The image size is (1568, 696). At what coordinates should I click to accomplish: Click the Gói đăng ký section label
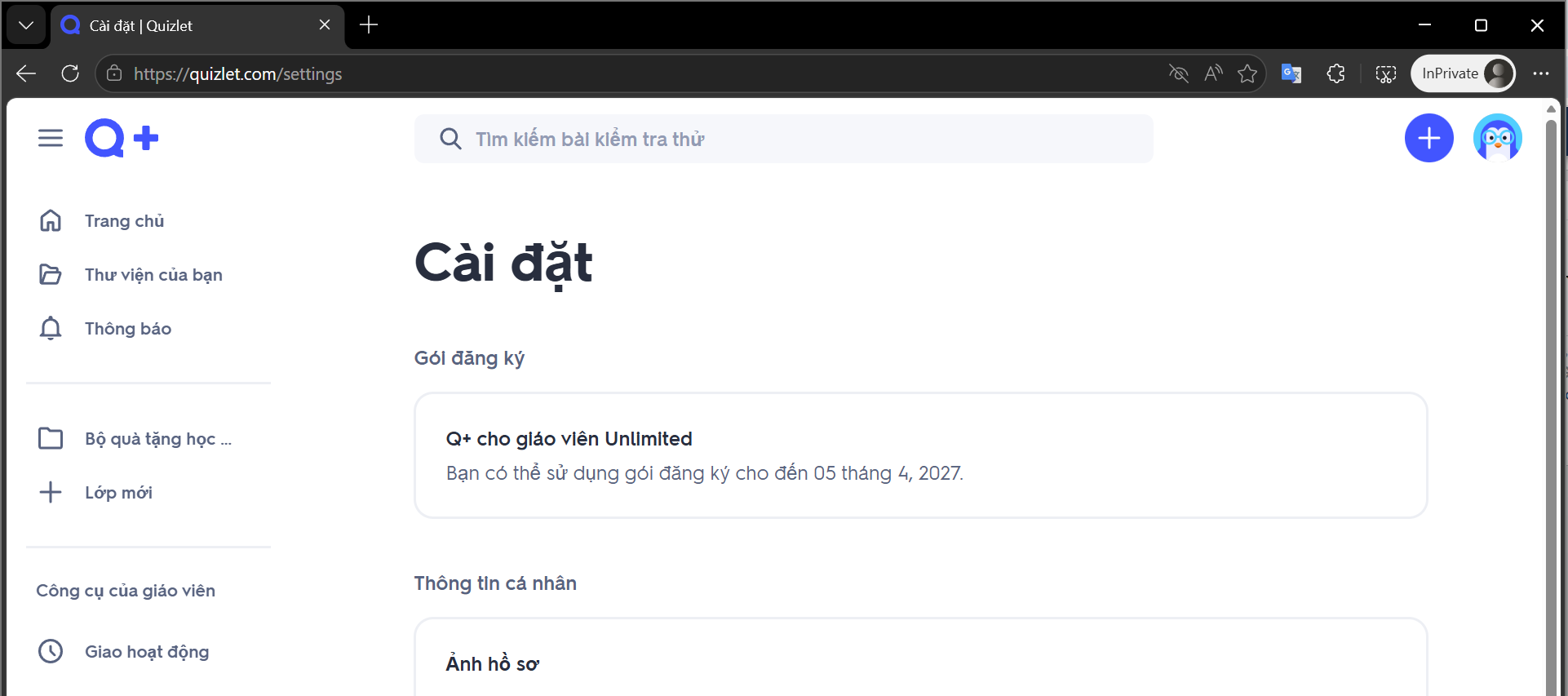point(469,358)
